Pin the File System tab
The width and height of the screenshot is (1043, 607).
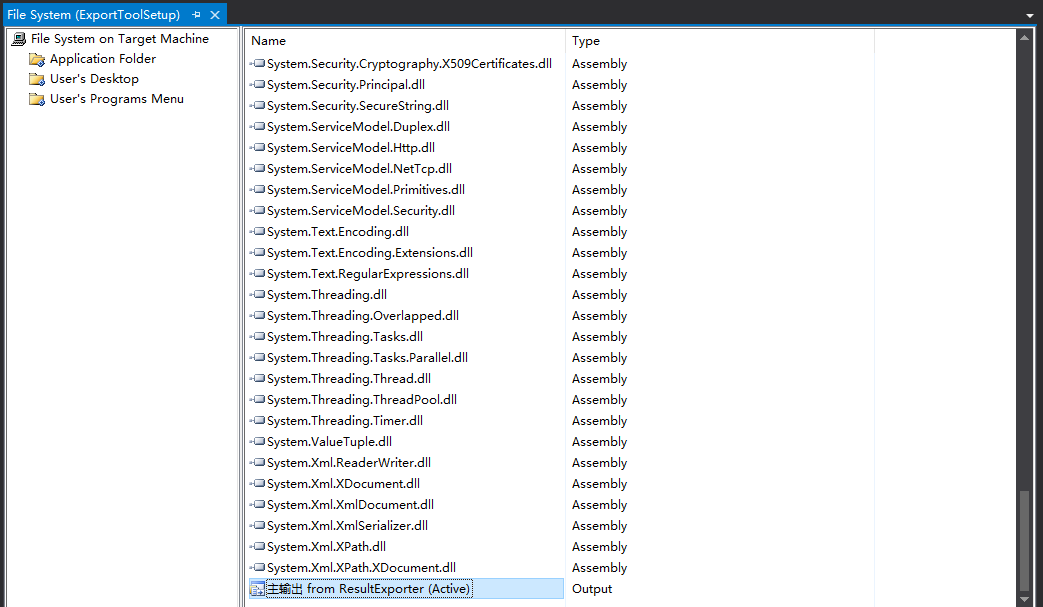(x=196, y=15)
